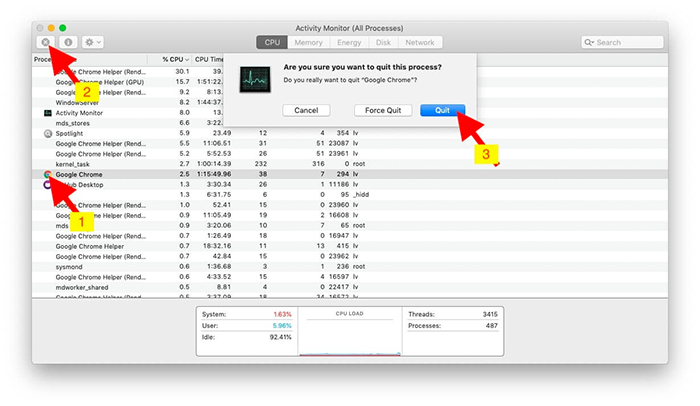This screenshot has width=700, height=406.
Task: Click the User 5.96% statistic
Action: tap(246, 326)
